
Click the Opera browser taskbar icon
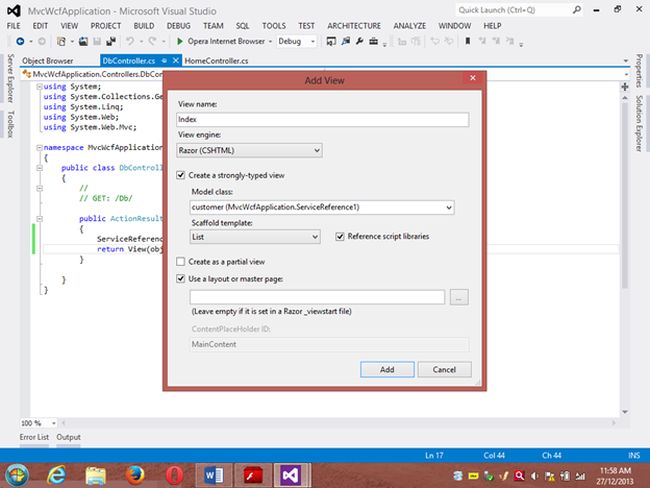coord(173,471)
